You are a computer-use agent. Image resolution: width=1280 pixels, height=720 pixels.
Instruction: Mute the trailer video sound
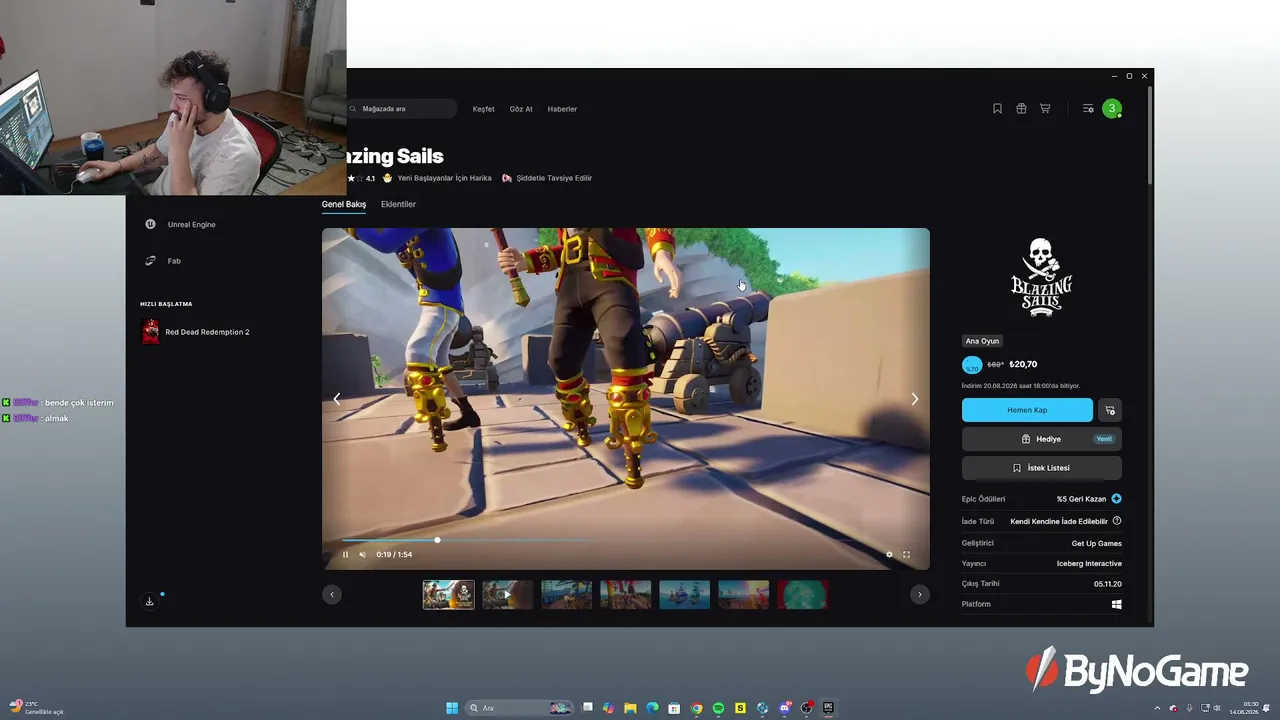click(362, 554)
